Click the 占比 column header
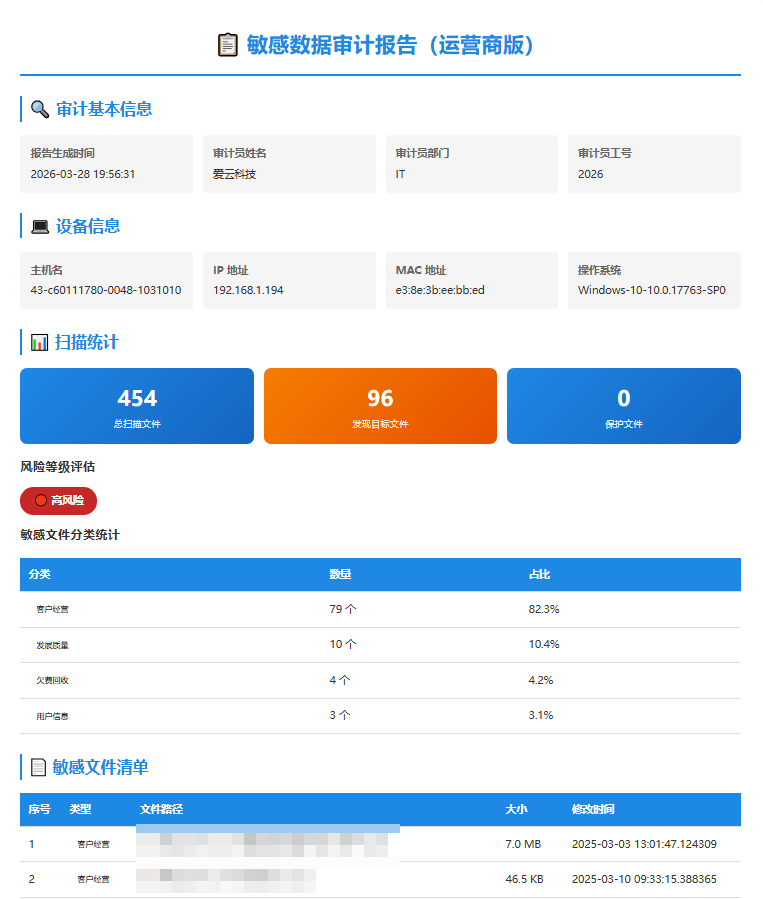763x899 pixels. tap(539, 574)
